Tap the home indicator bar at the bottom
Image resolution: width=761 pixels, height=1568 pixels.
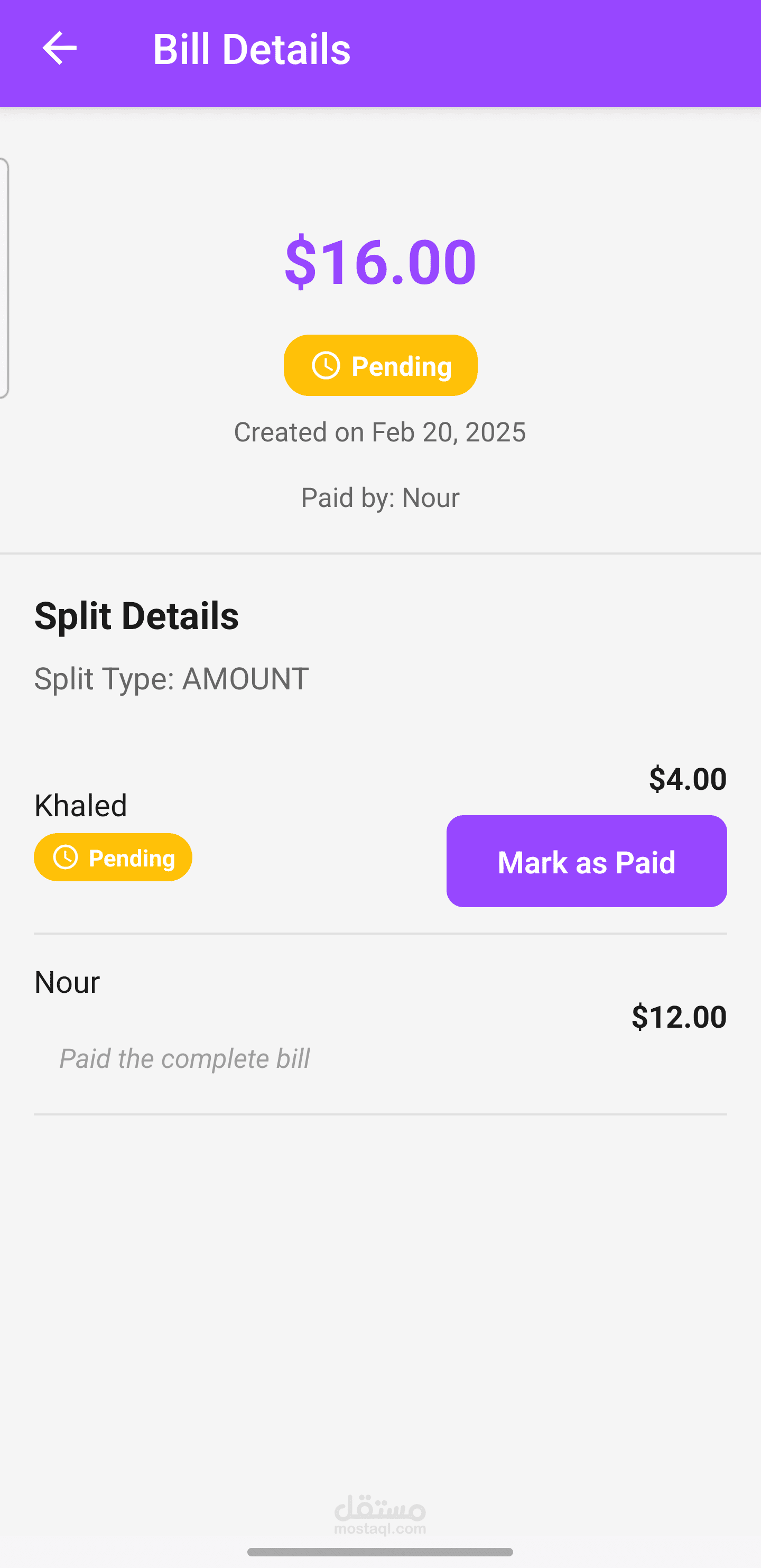tap(380, 1552)
